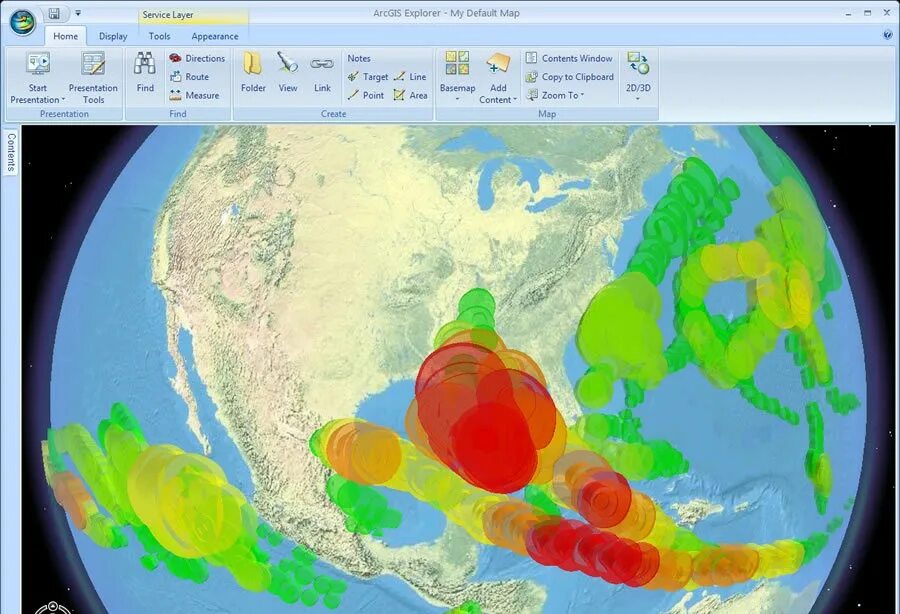Click the Basemap gallery icon
Viewport: 900px width, 614px height.
click(457, 63)
